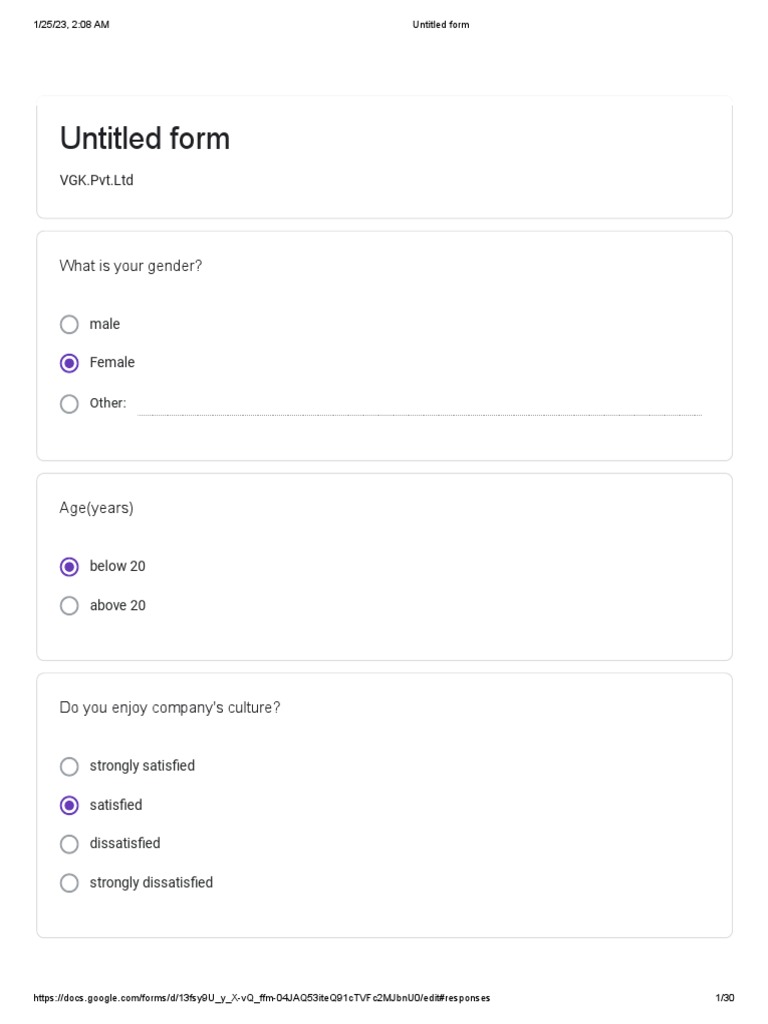This screenshot has height=1024, width=768.
Task: Click the Other gender text field
Action: pyautogui.click(x=419, y=404)
